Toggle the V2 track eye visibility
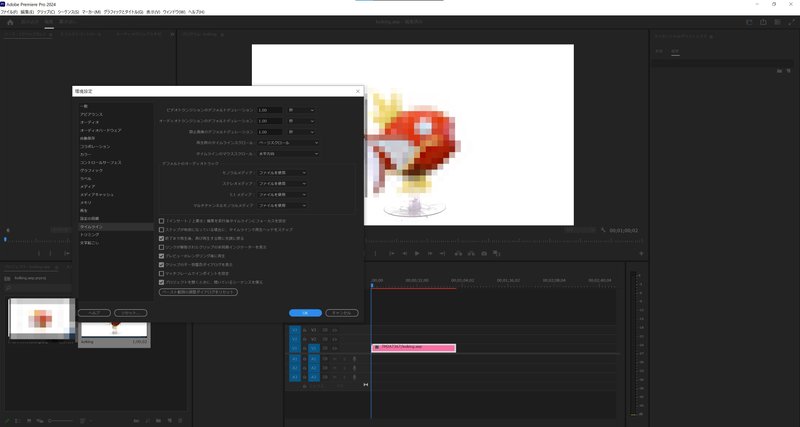Image resolution: width=800 pixels, height=427 pixels. 333,339
